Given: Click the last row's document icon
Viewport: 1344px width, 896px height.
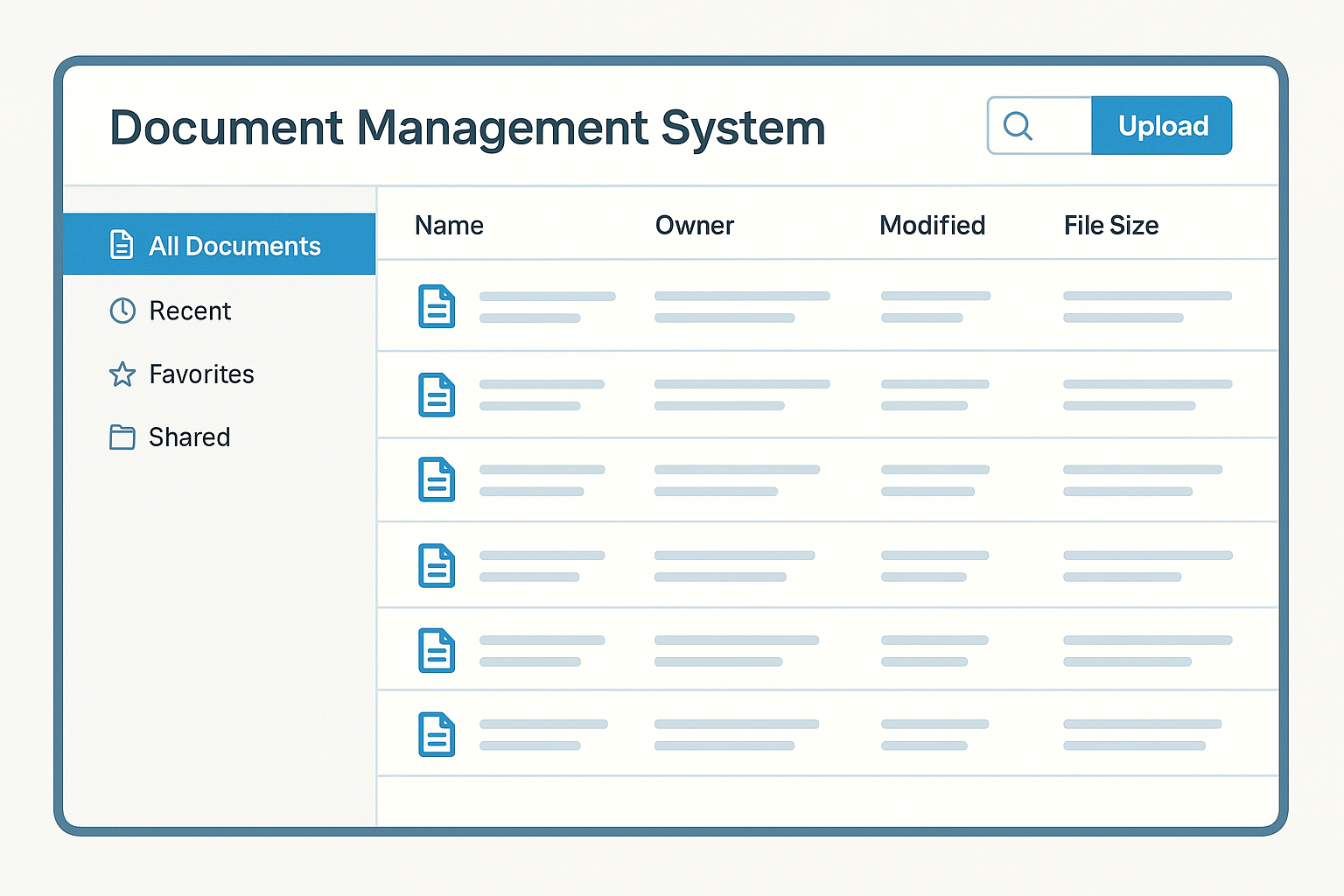Looking at the screenshot, I should (437, 735).
